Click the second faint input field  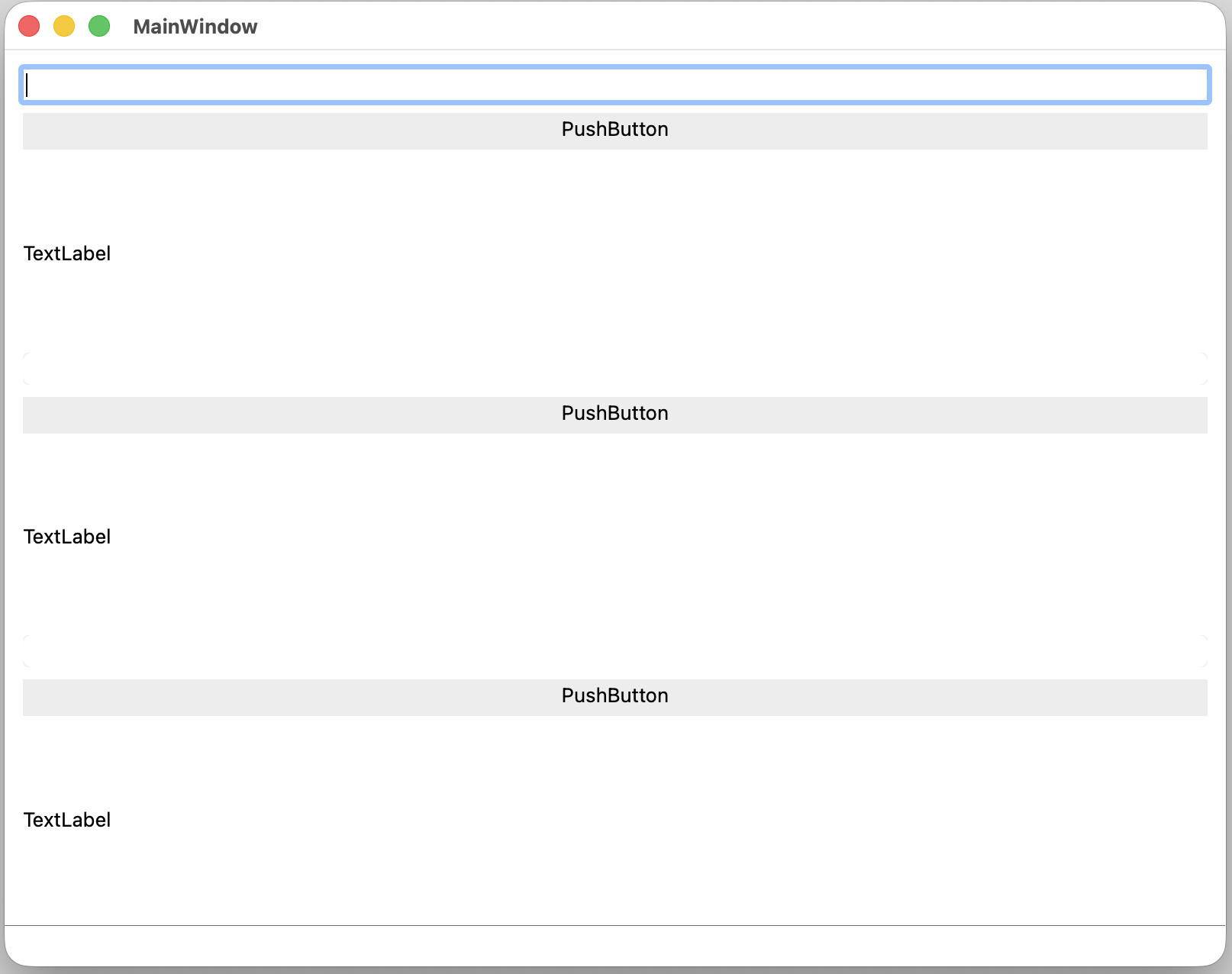(x=614, y=369)
